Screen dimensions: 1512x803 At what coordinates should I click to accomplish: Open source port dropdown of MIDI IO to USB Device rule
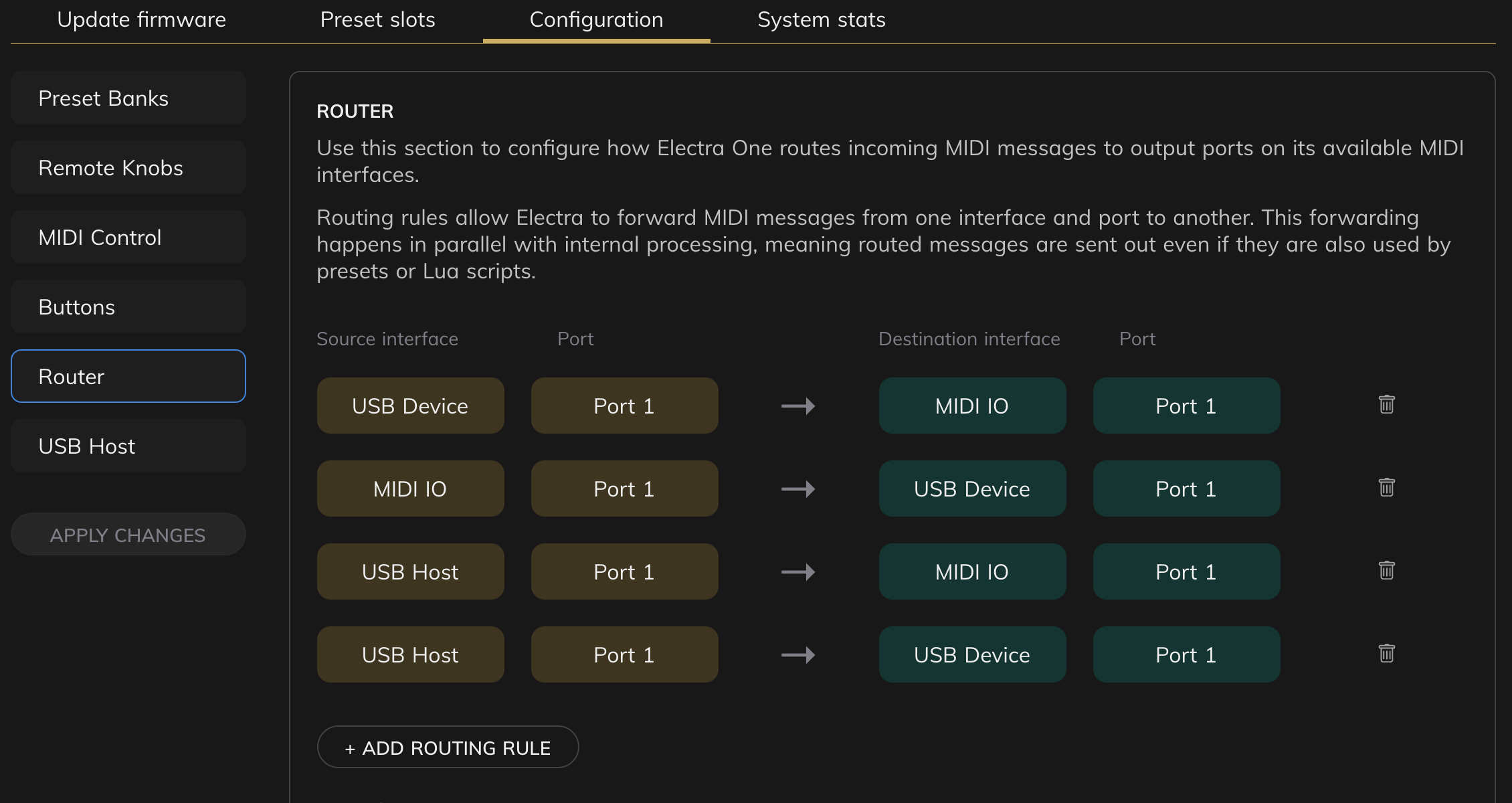[x=624, y=488]
